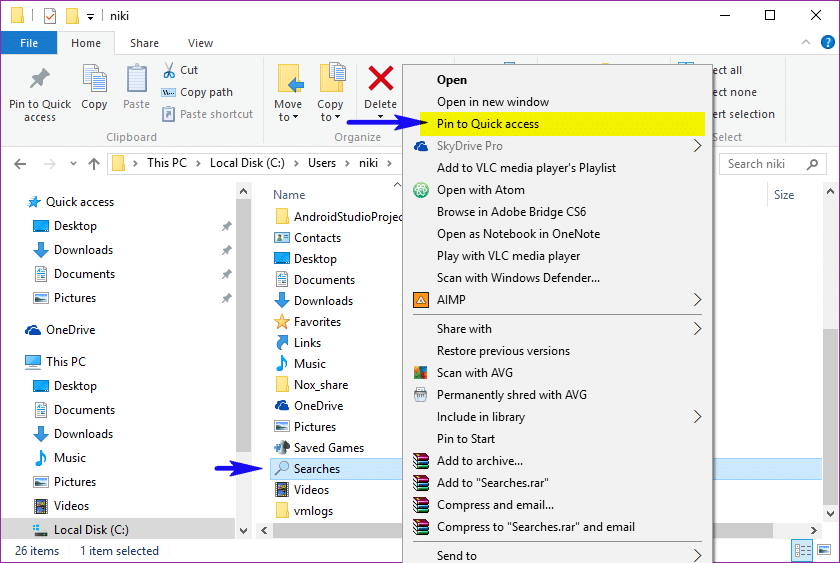Switch to the View tab

click(x=200, y=43)
